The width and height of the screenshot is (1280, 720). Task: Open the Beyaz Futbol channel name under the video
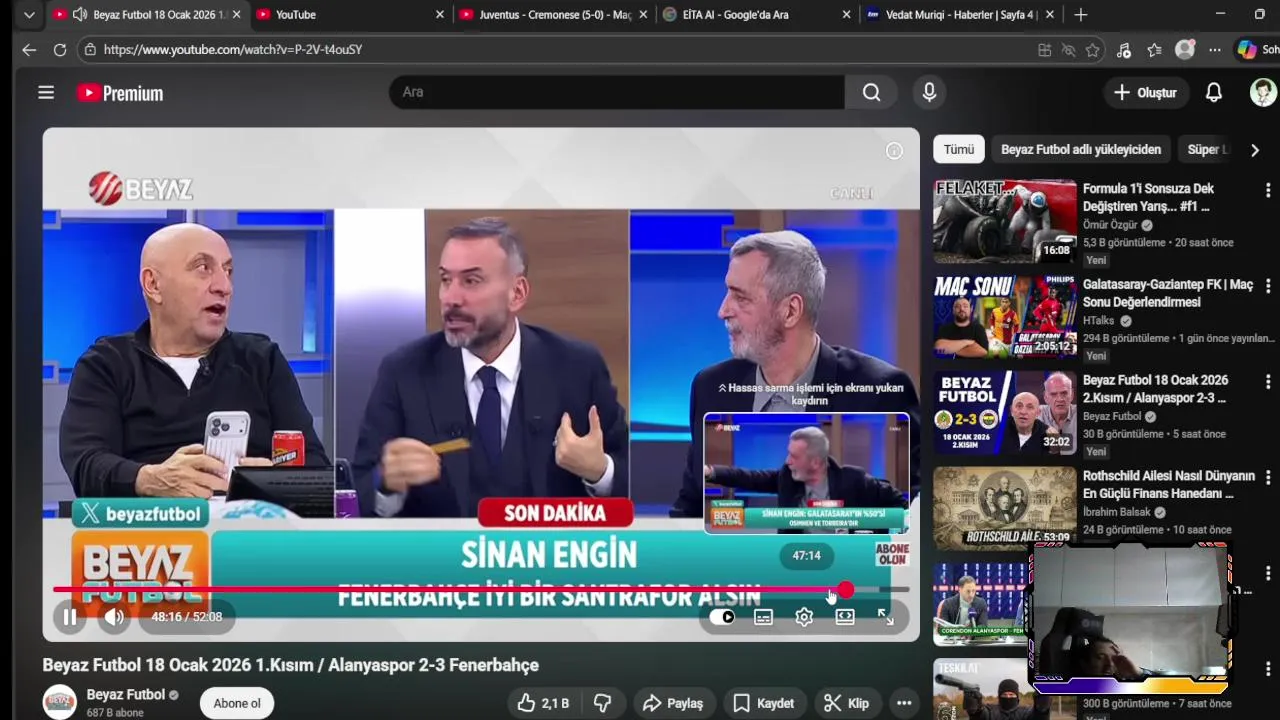pos(126,695)
